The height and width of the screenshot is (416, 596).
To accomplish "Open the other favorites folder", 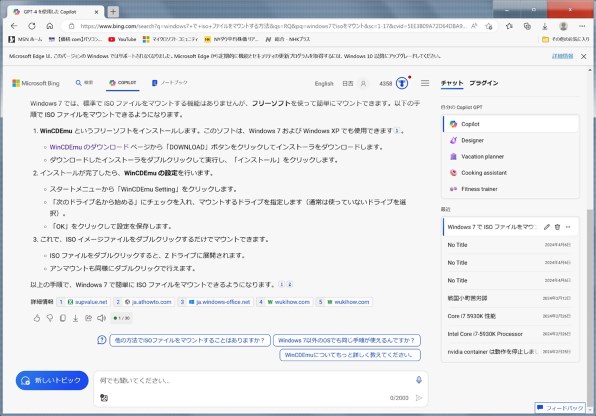I will point(565,39).
